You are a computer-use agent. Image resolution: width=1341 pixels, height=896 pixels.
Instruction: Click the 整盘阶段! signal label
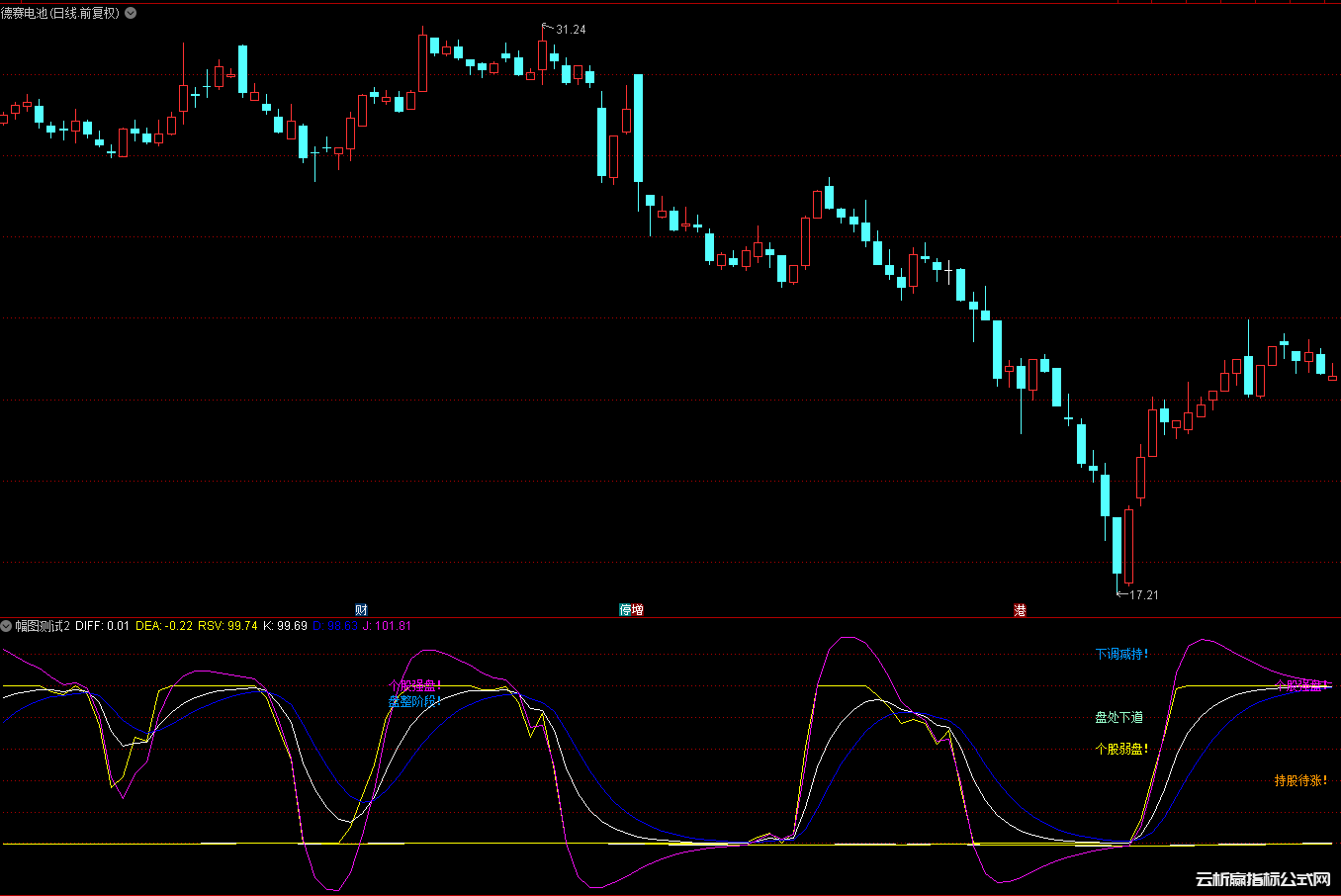414,701
